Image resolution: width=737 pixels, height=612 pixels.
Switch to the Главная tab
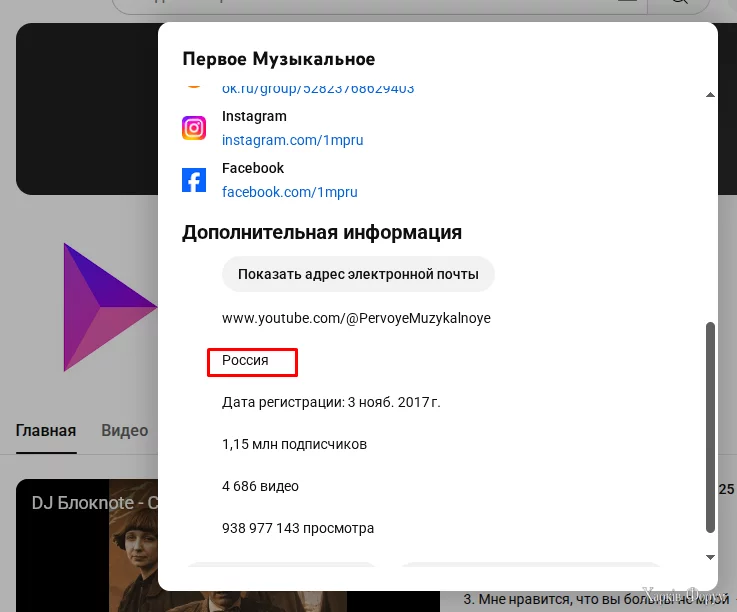point(46,431)
